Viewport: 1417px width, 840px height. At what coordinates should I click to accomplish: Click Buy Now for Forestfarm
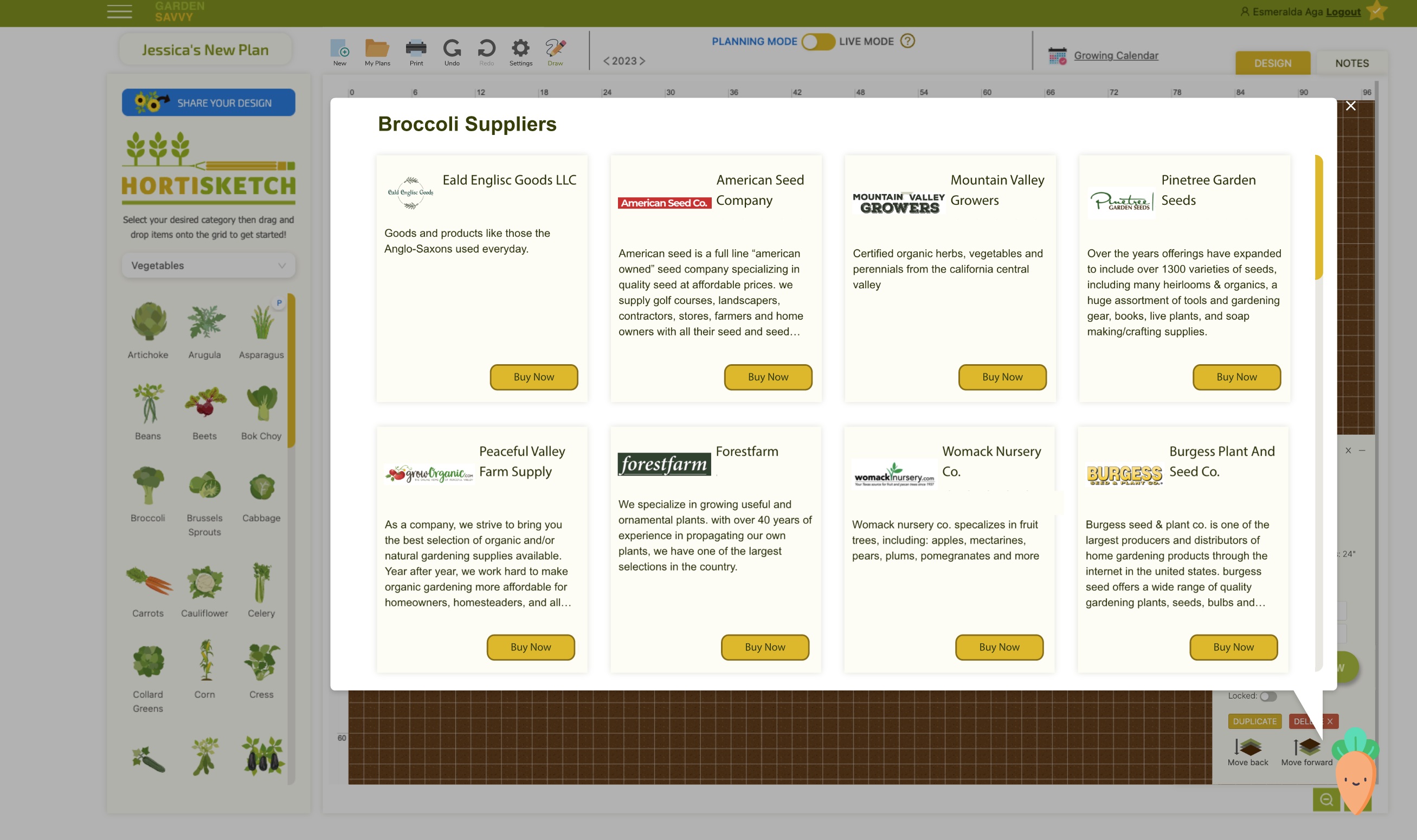tap(765, 647)
